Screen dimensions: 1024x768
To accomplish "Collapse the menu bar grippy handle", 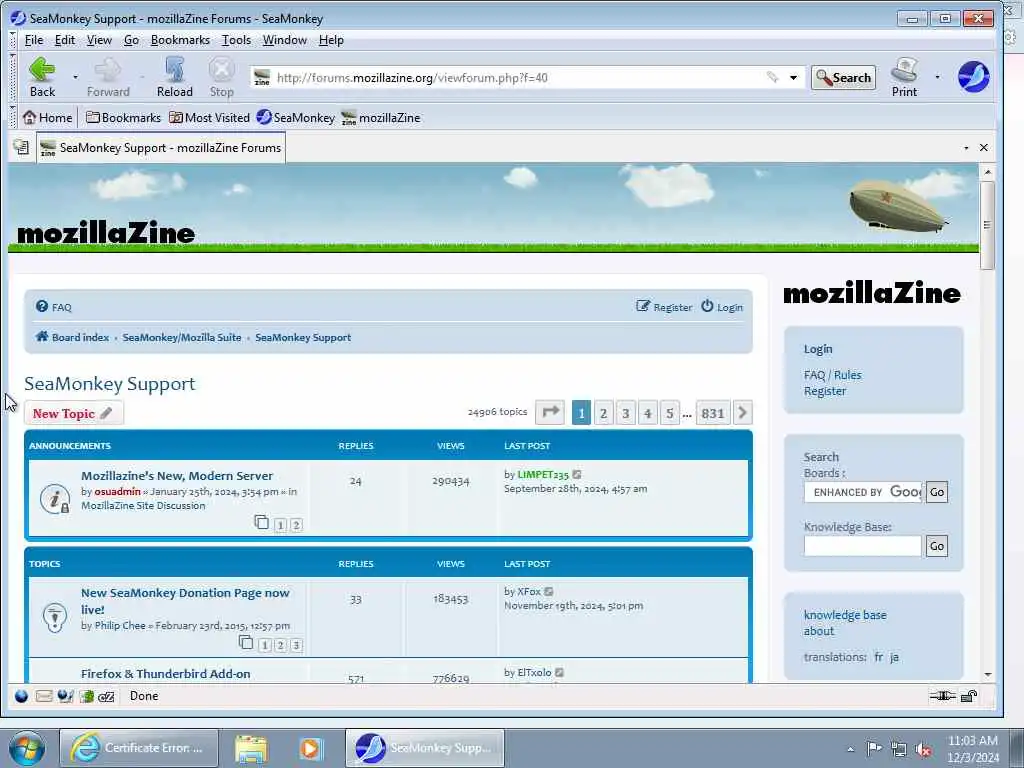I will (x=12, y=40).
